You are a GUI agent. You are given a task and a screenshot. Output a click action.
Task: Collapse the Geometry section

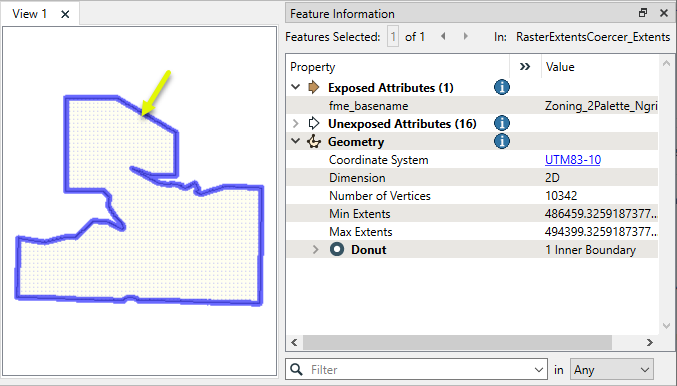point(296,141)
